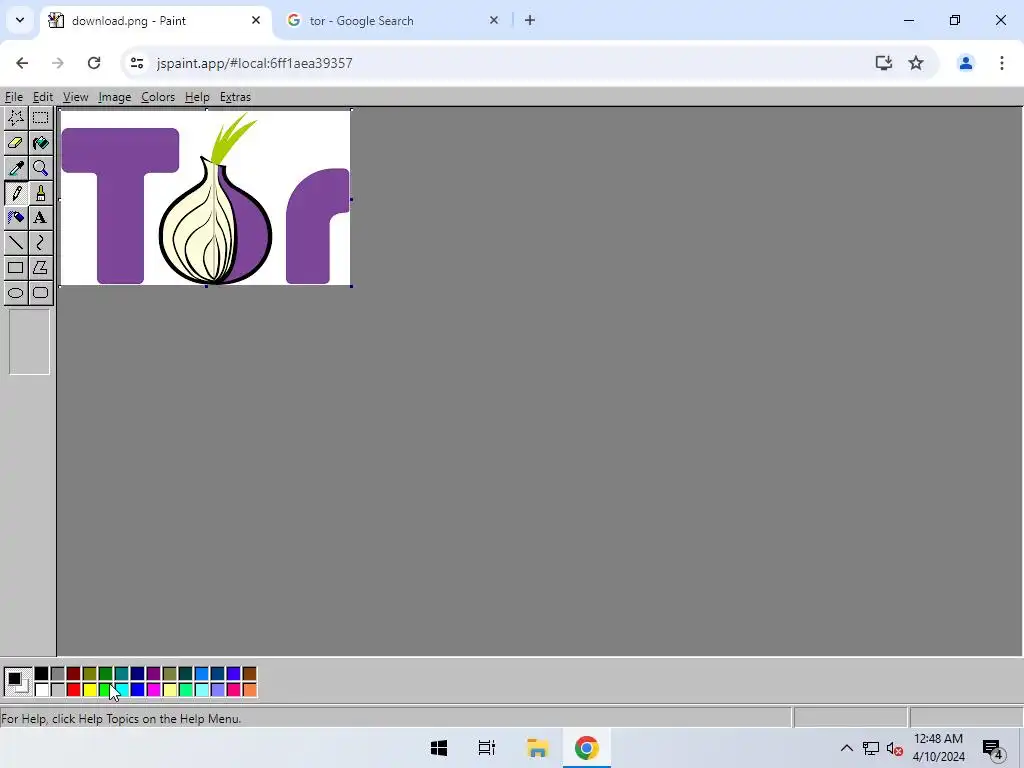Image resolution: width=1024 pixels, height=768 pixels.
Task: Open network status tray icon
Action: (x=871, y=748)
